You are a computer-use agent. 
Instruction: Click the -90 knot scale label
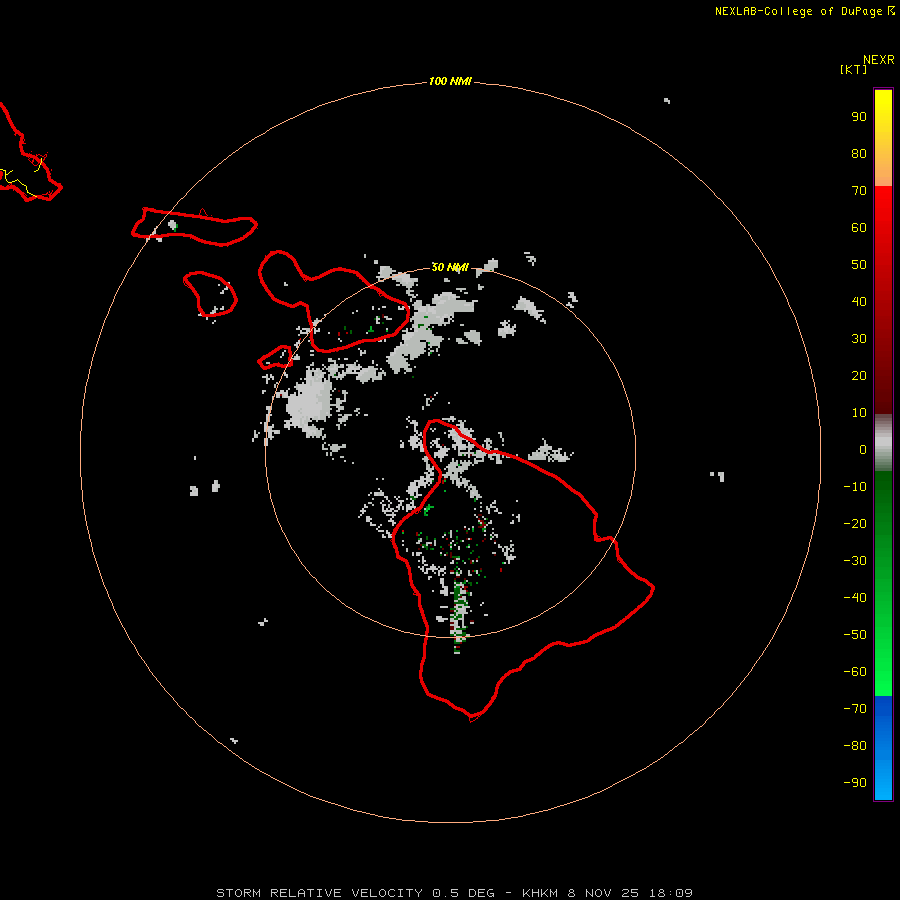point(855,783)
